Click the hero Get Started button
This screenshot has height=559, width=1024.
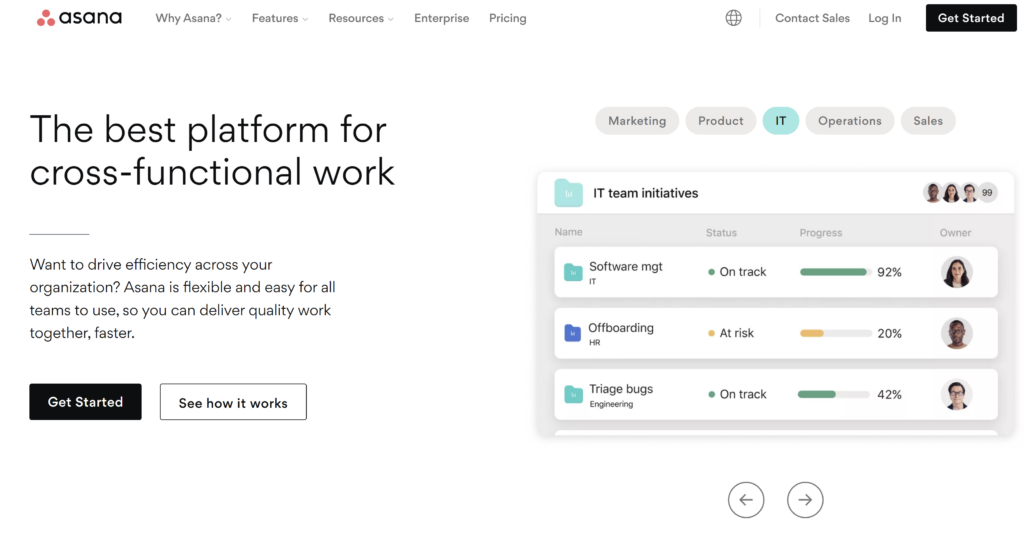pyautogui.click(x=86, y=402)
